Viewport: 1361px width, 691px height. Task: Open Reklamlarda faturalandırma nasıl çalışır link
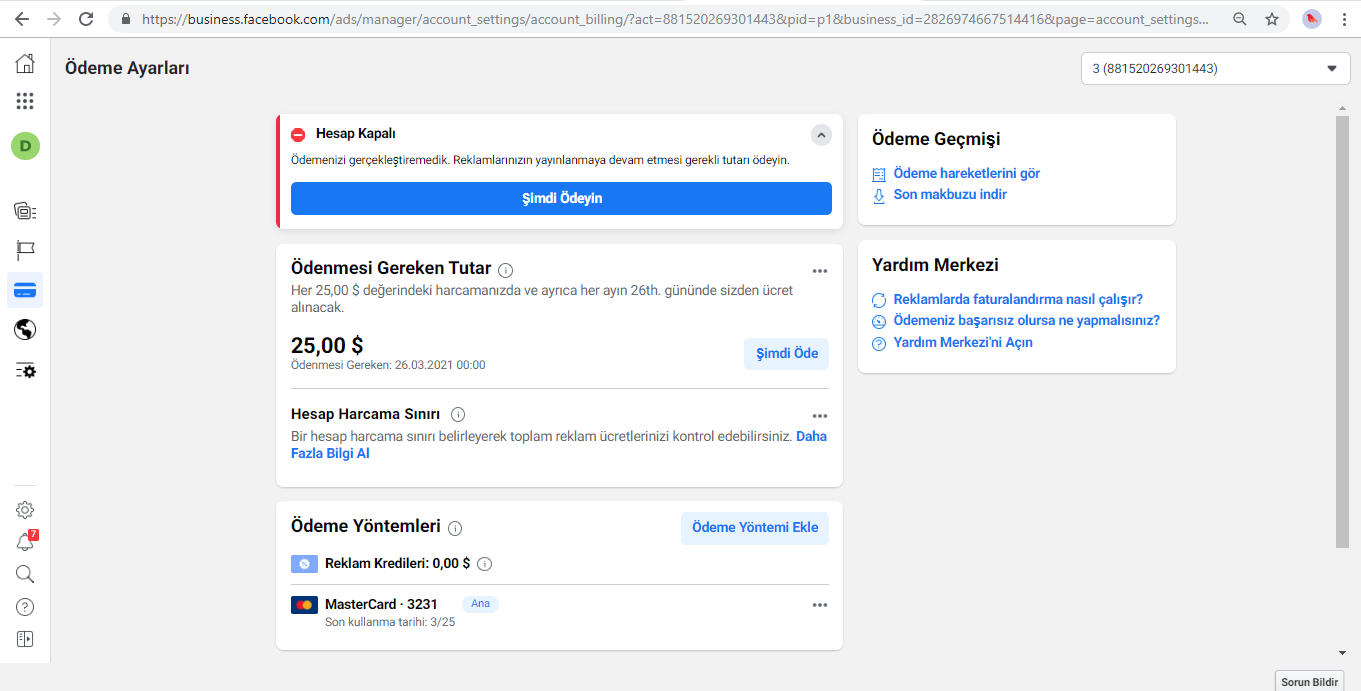[x=1018, y=299]
